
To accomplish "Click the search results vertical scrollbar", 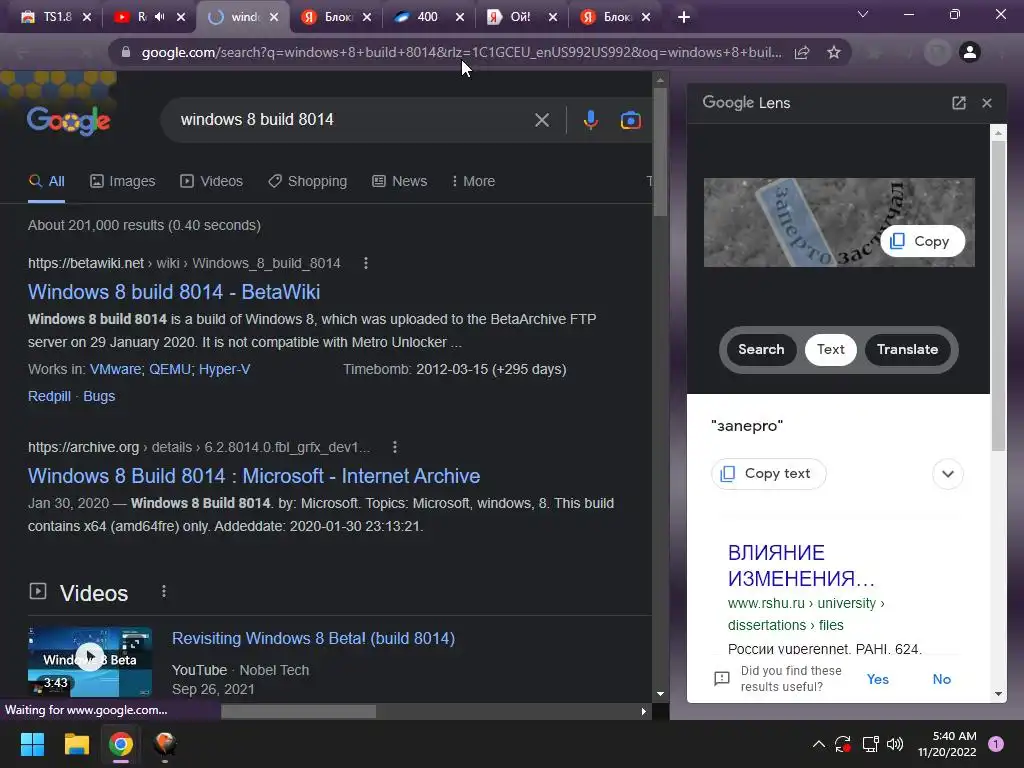I will [660, 152].
